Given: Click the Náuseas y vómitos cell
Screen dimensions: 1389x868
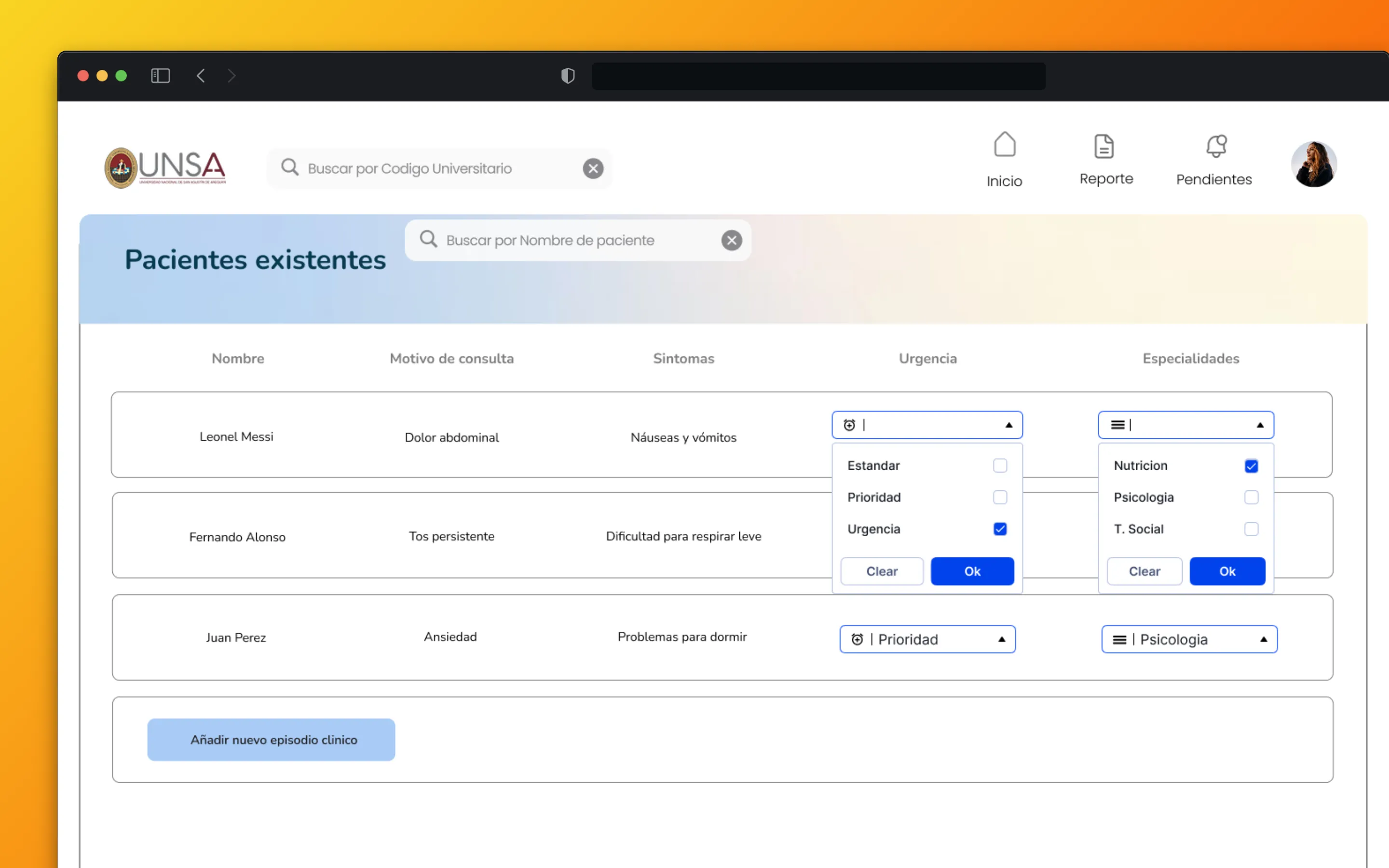Looking at the screenshot, I should click(683, 437).
